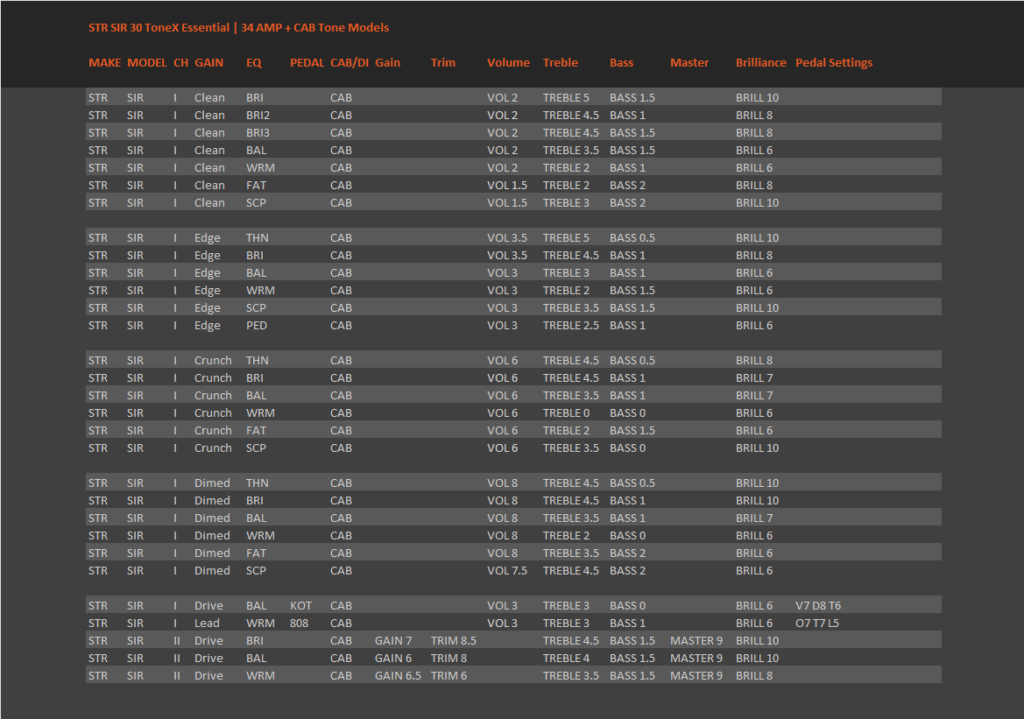Click the Master column header

tap(689, 63)
